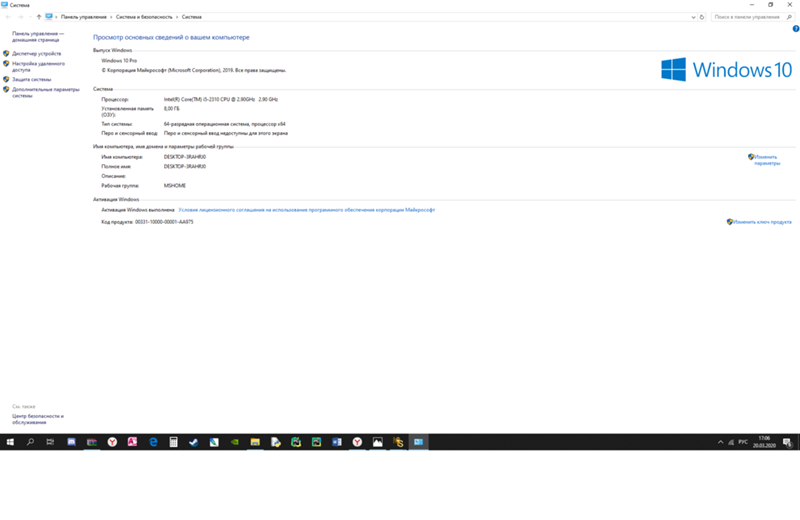Screen dimensions: 800x520
Task: Open help with the blue question mark icon
Action: coord(796,29)
